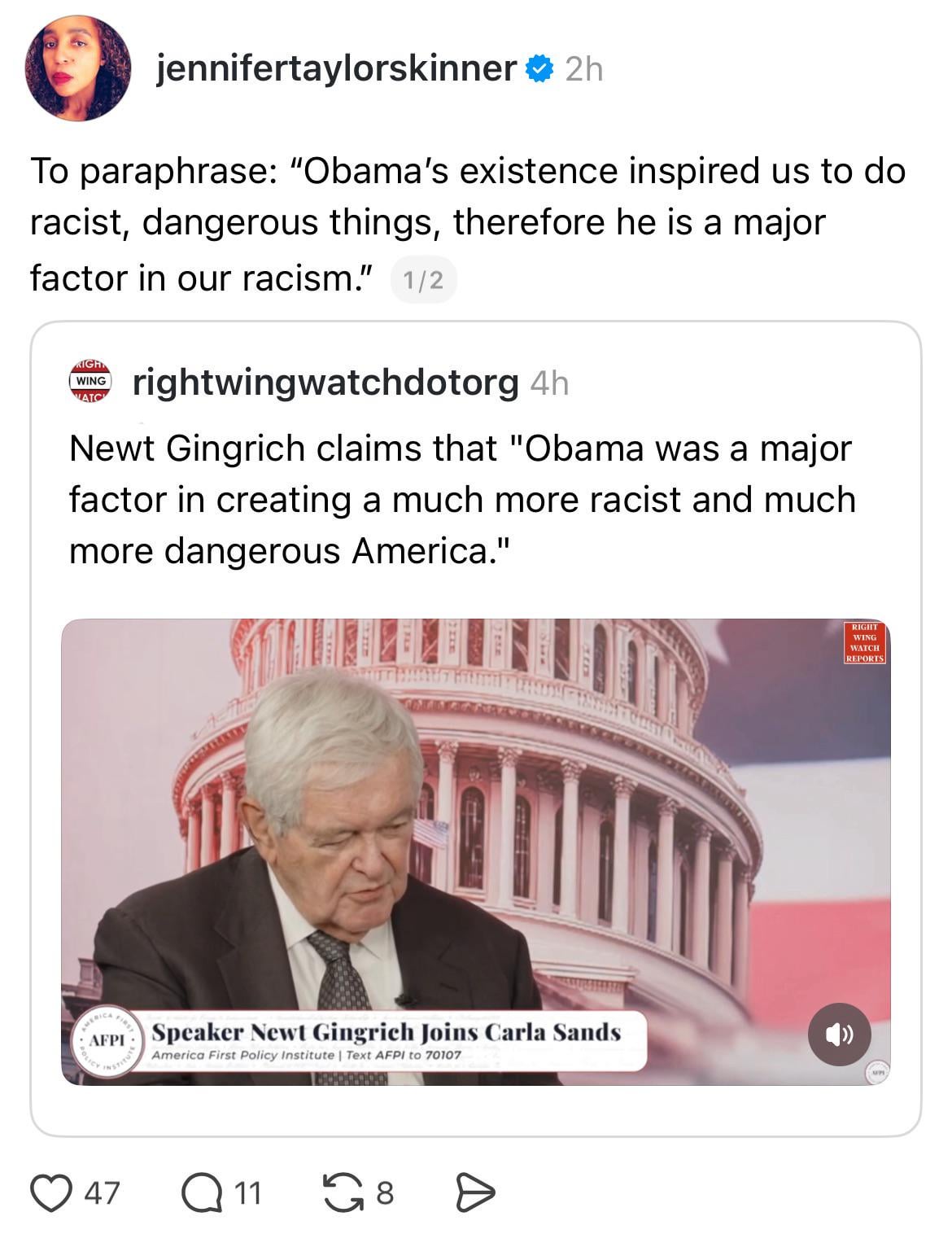View the 8 reposts count
Image resolution: width=952 pixels, height=1247 pixels.
point(385,1194)
